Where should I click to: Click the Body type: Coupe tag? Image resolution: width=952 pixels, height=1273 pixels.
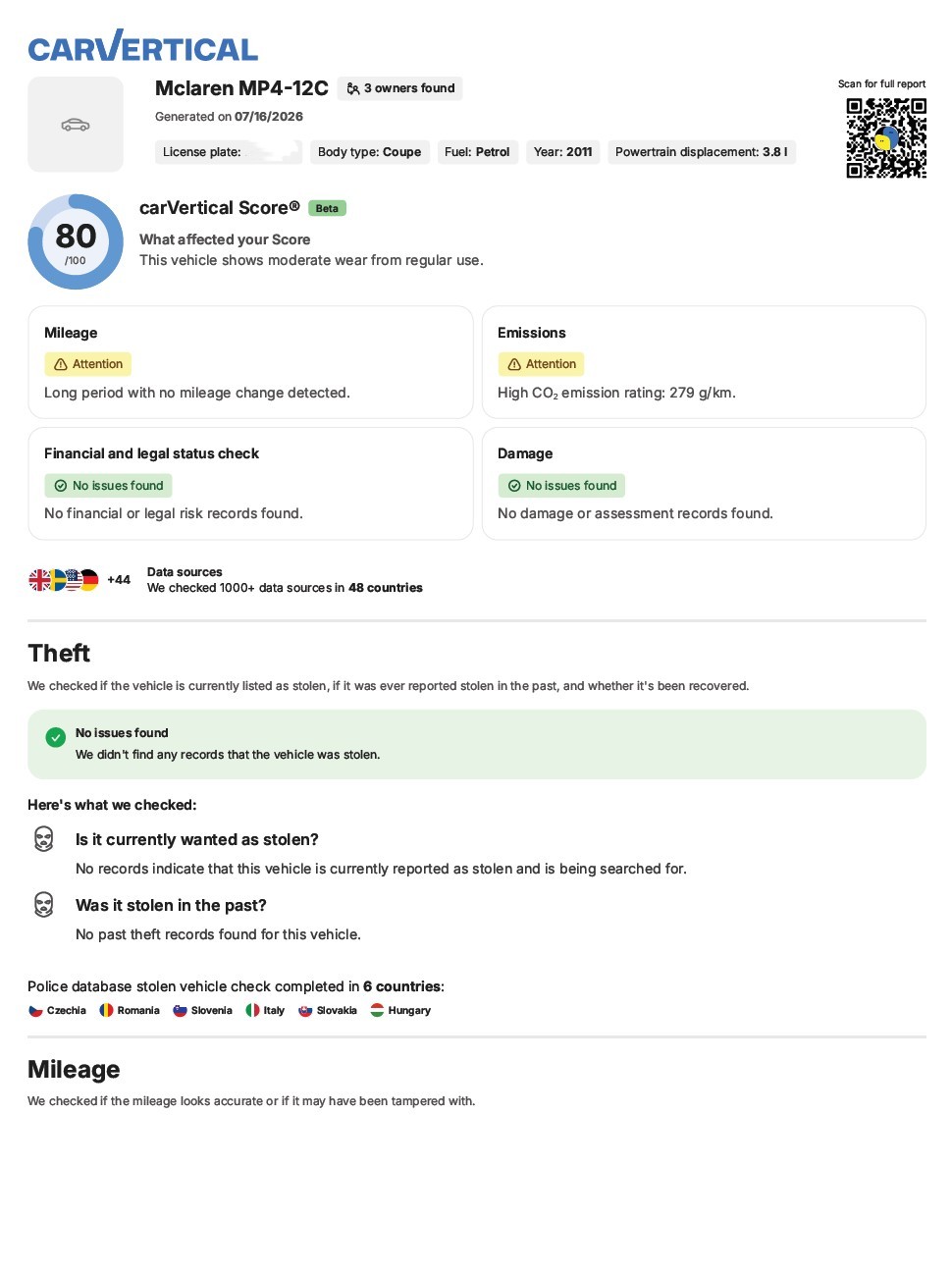369,152
